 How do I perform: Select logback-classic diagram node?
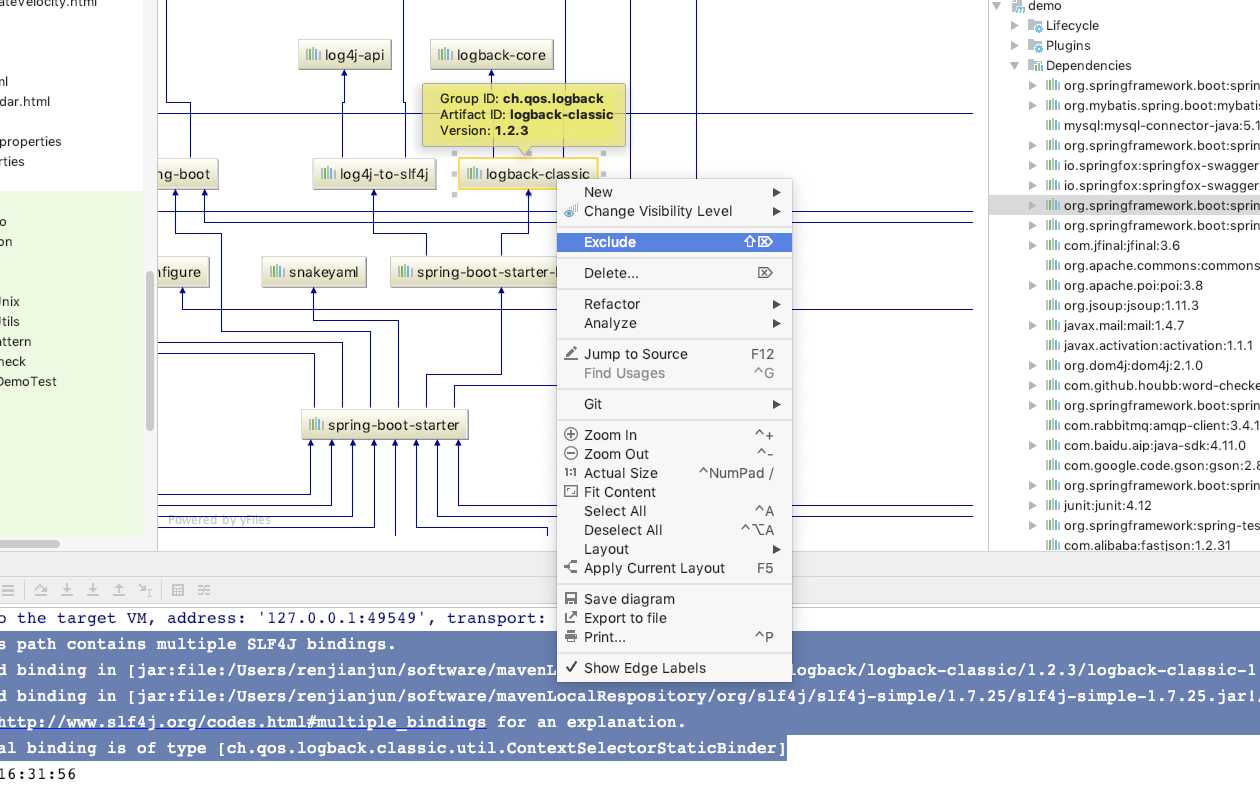(x=528, y=174)
